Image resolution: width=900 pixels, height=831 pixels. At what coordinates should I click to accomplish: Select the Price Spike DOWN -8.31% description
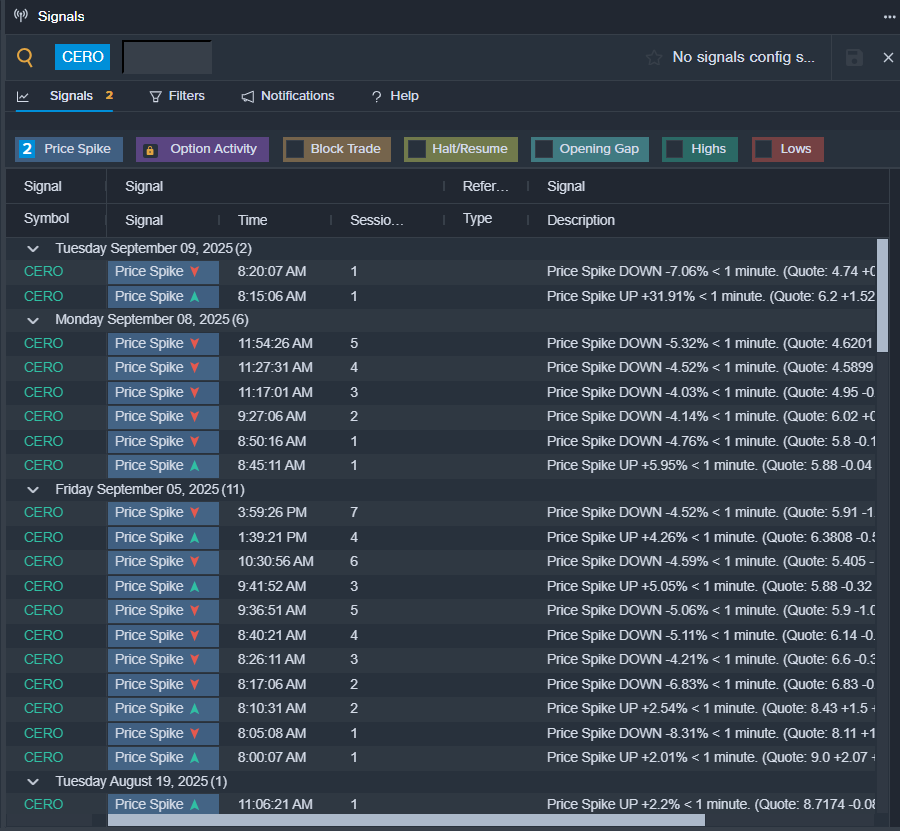point(711,733)
